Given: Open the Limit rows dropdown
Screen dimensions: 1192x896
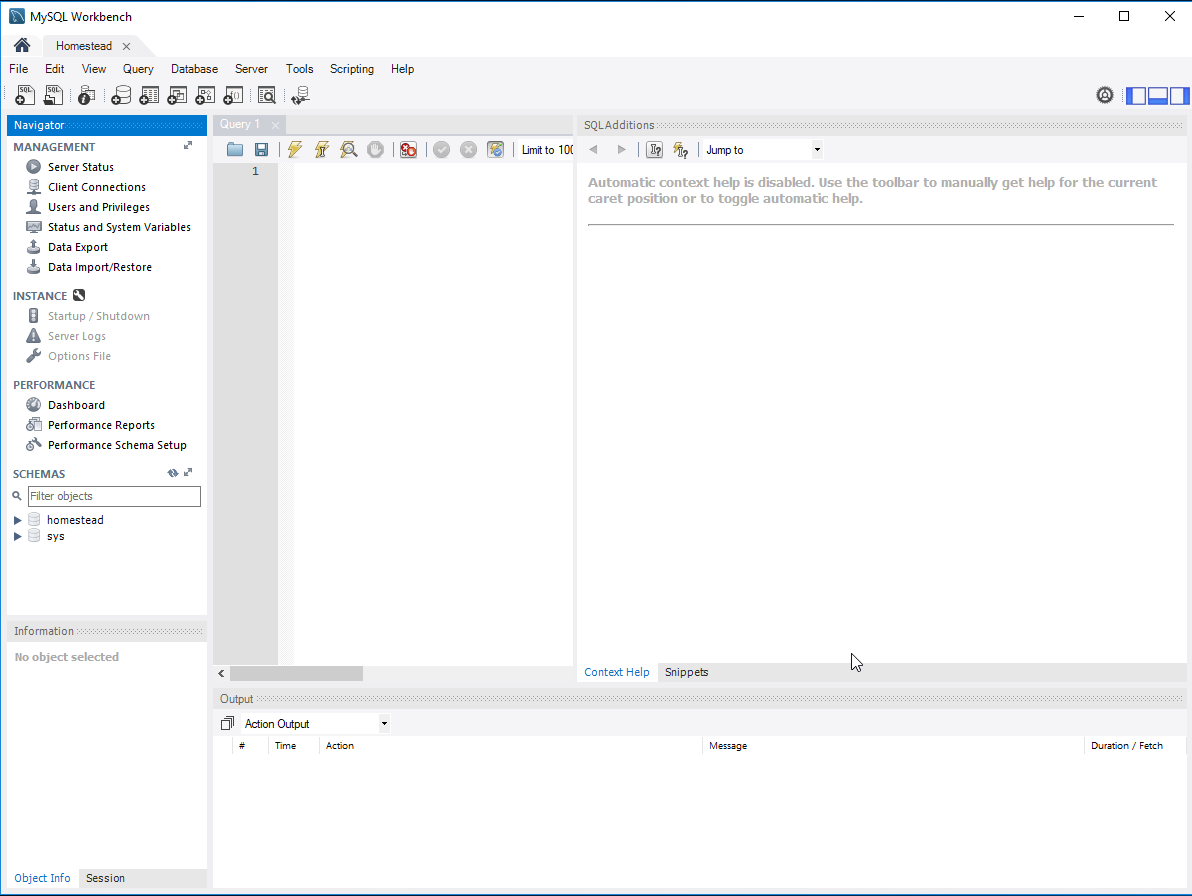Looking at the screenshot, I should 547,150.
